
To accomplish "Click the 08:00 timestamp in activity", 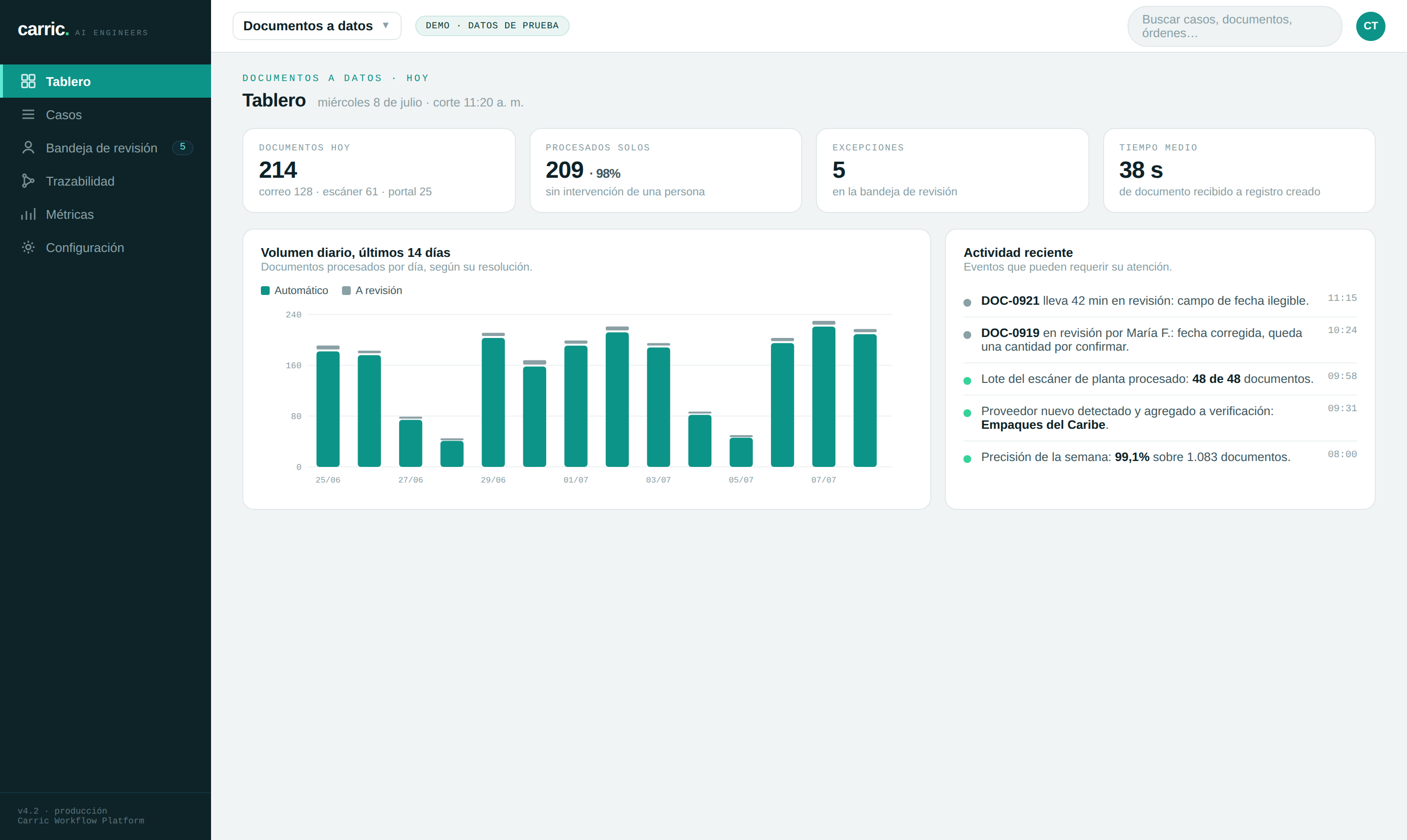I will point(1342,454).
